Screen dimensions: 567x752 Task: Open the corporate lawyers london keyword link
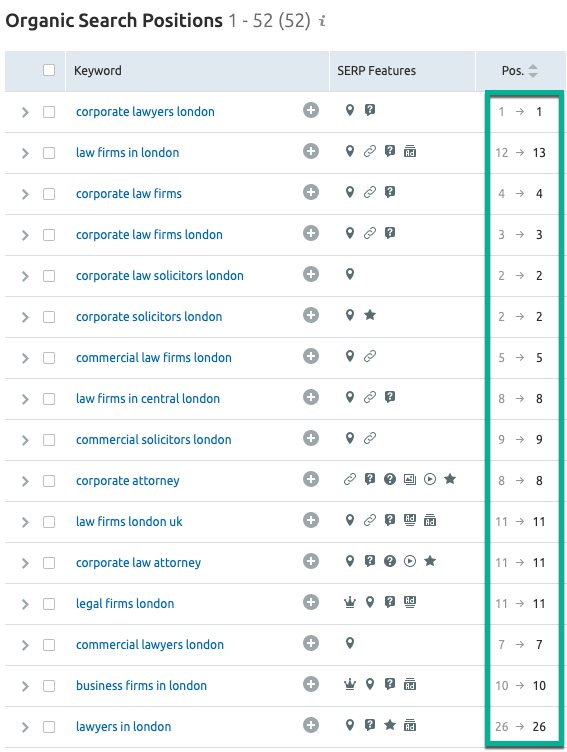[x=145, y=112]
